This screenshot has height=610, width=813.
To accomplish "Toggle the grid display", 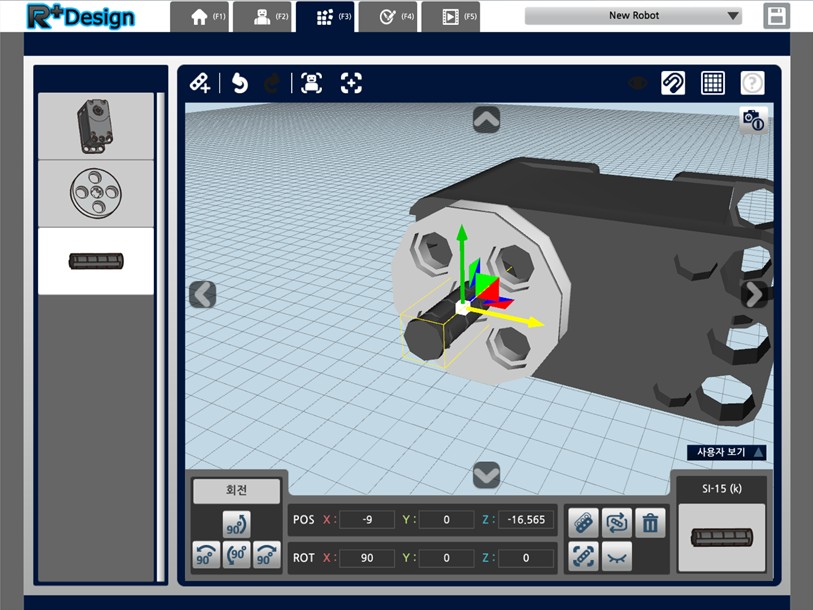I will 712,83.
